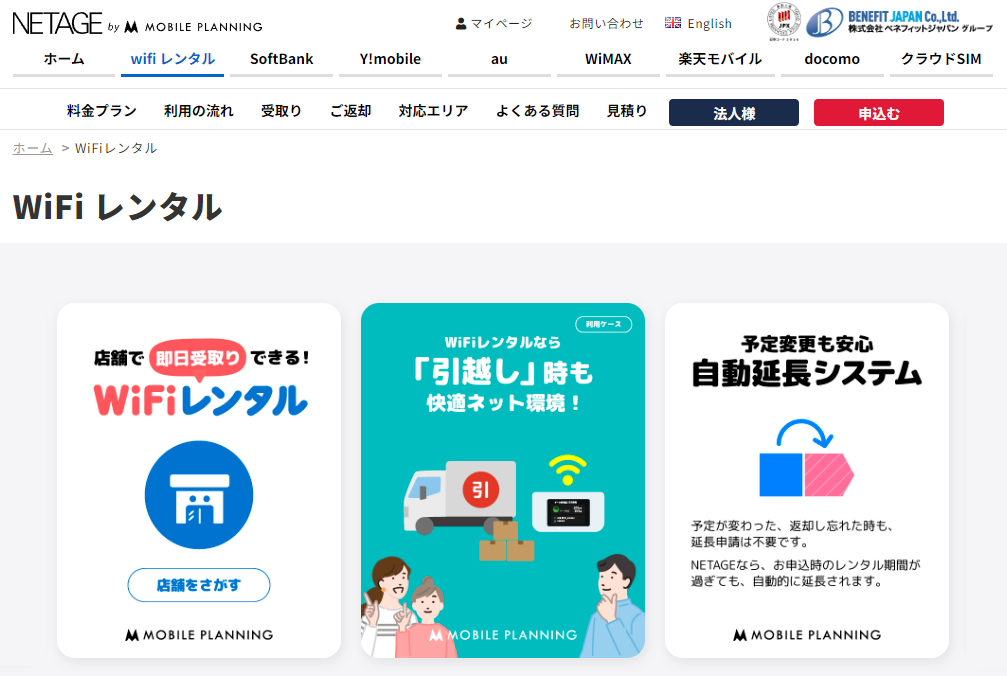Screen dimensions: 1007x676
Task: Click the red 申込む button
Action: (x=879, y=113)
